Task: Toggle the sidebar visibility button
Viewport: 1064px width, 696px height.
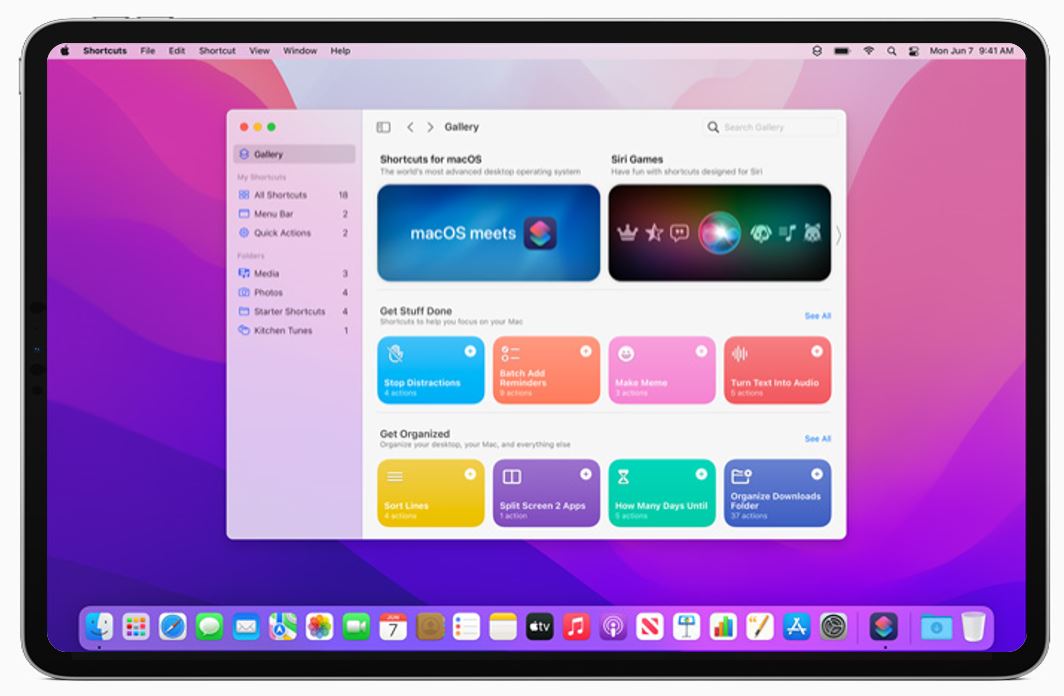Action: [x=383, y=127]
